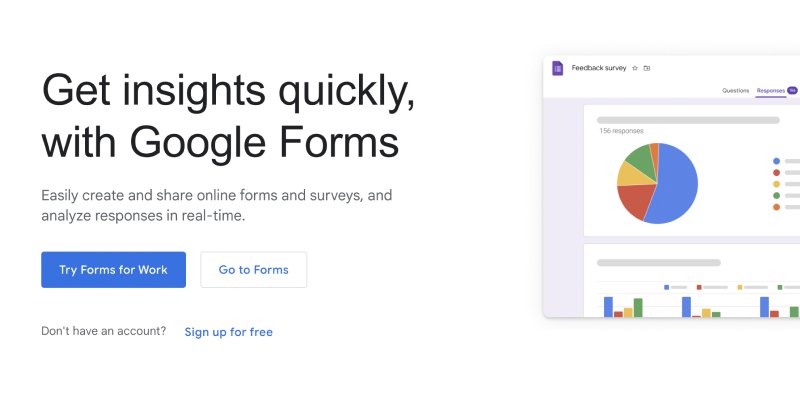This screenshot has height=400, width=800.
Task: Click the purple response count badge
Action: 792,90
